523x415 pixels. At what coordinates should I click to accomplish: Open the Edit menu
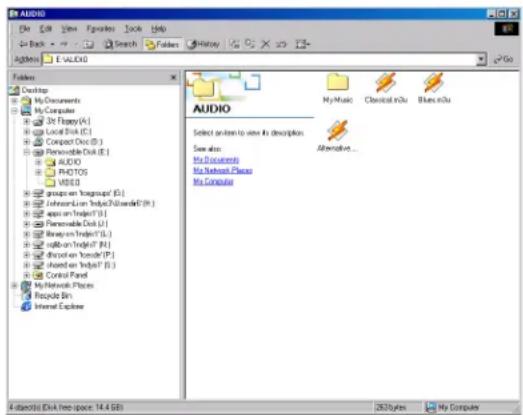[x=46, y=29]
